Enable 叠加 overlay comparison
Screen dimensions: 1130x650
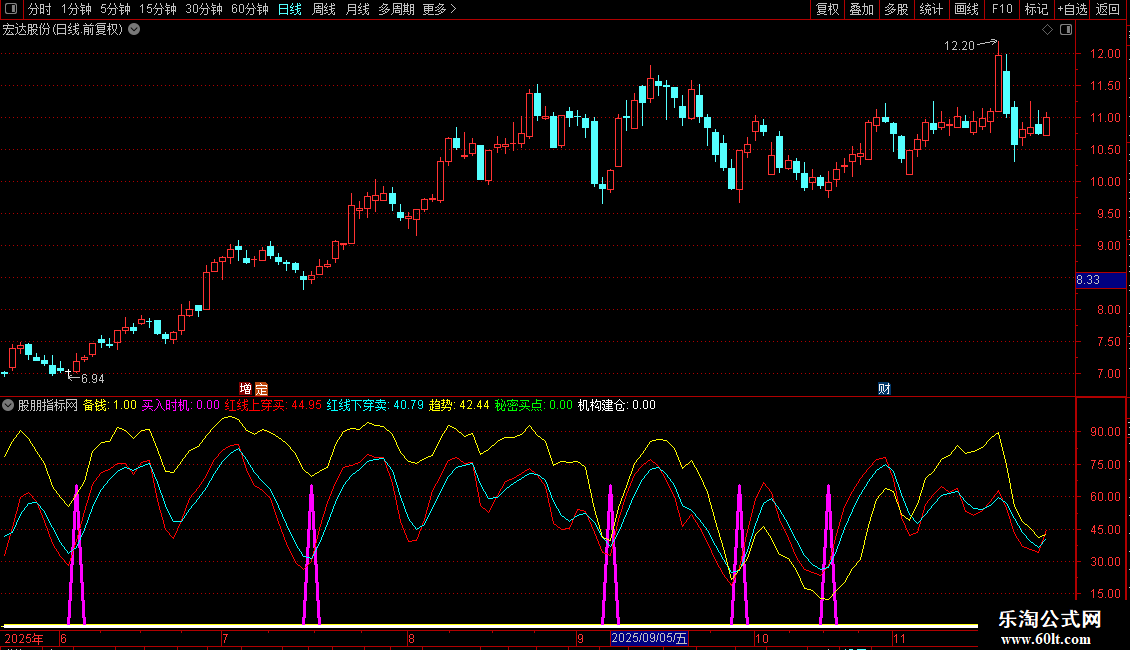coord(861,10)
